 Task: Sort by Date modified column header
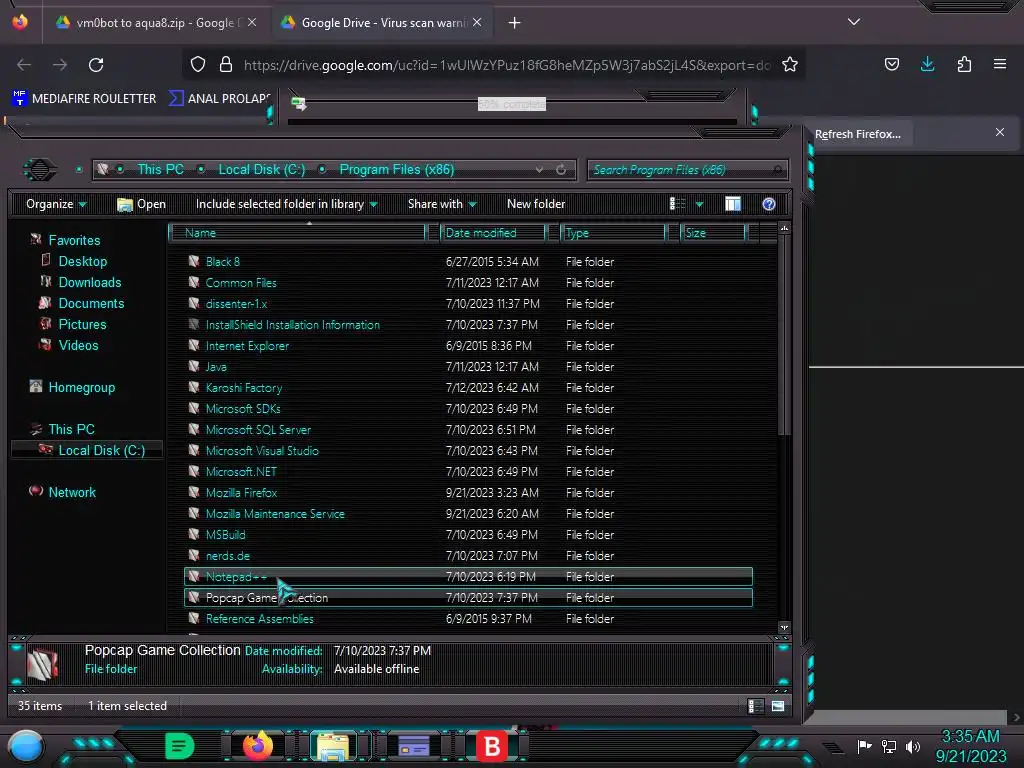pos(493,232)
